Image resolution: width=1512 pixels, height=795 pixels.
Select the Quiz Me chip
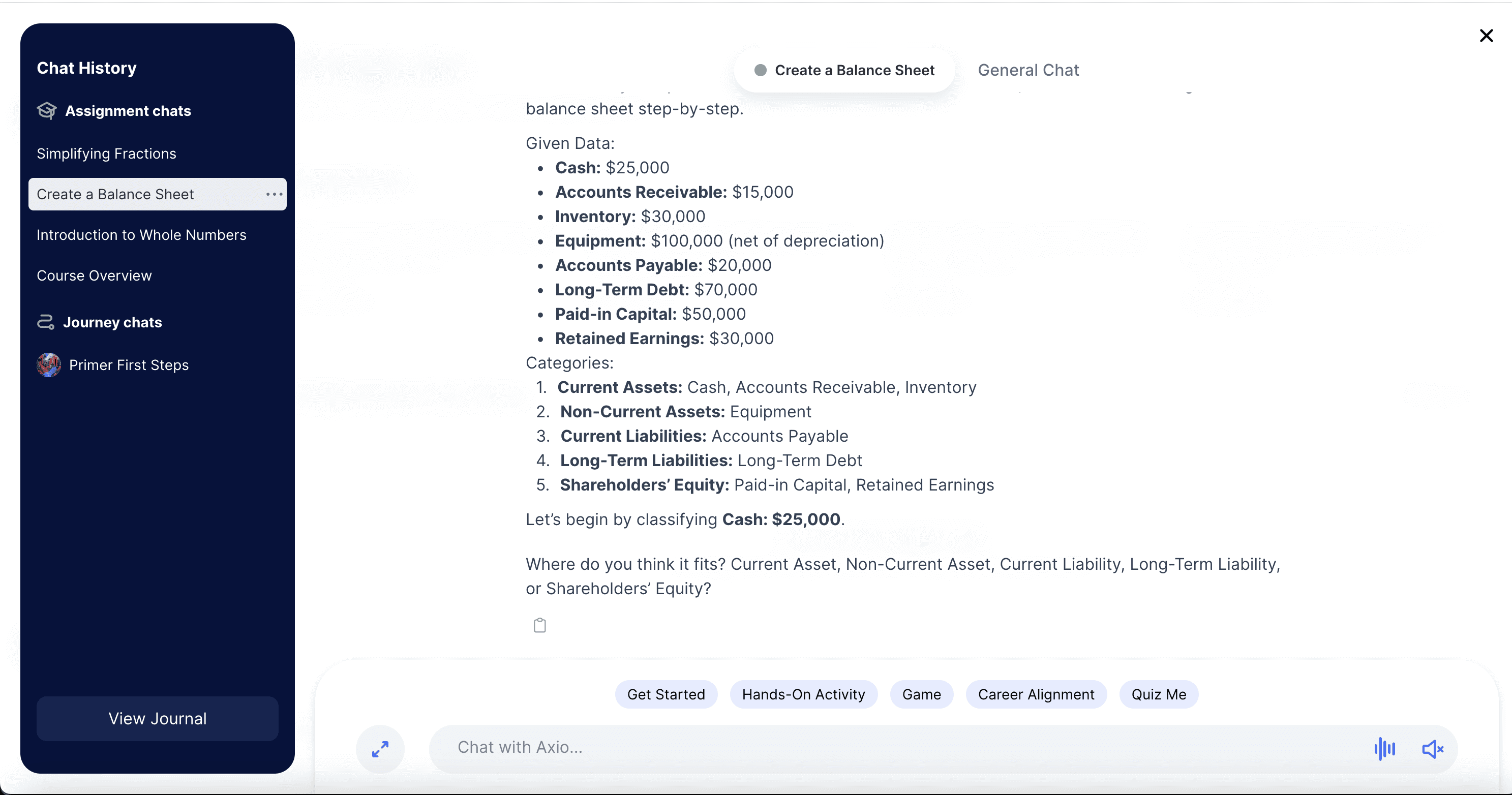(1158, 695)
